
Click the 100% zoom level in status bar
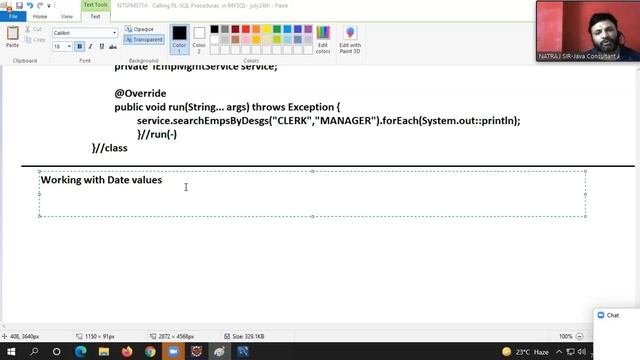566,336
